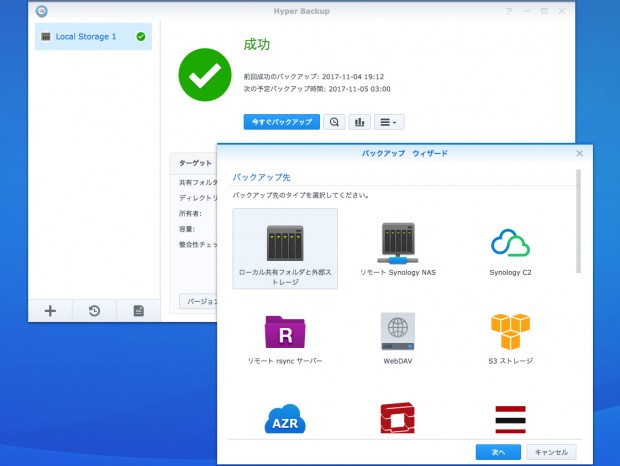620x466 pixels.
Task: Select Remote rsync server destination
Action: tap(285, 339)
